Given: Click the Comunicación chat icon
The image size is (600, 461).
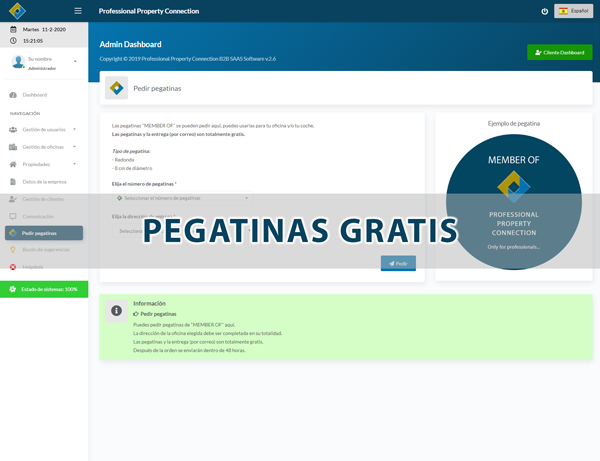Looking at the screenshot, I should (13, 217).
